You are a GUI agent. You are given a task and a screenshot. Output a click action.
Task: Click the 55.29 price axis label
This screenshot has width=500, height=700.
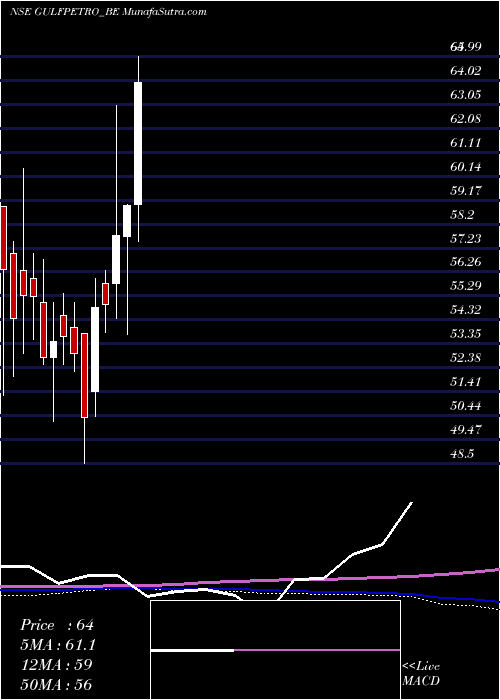click(x=466, y=285)
